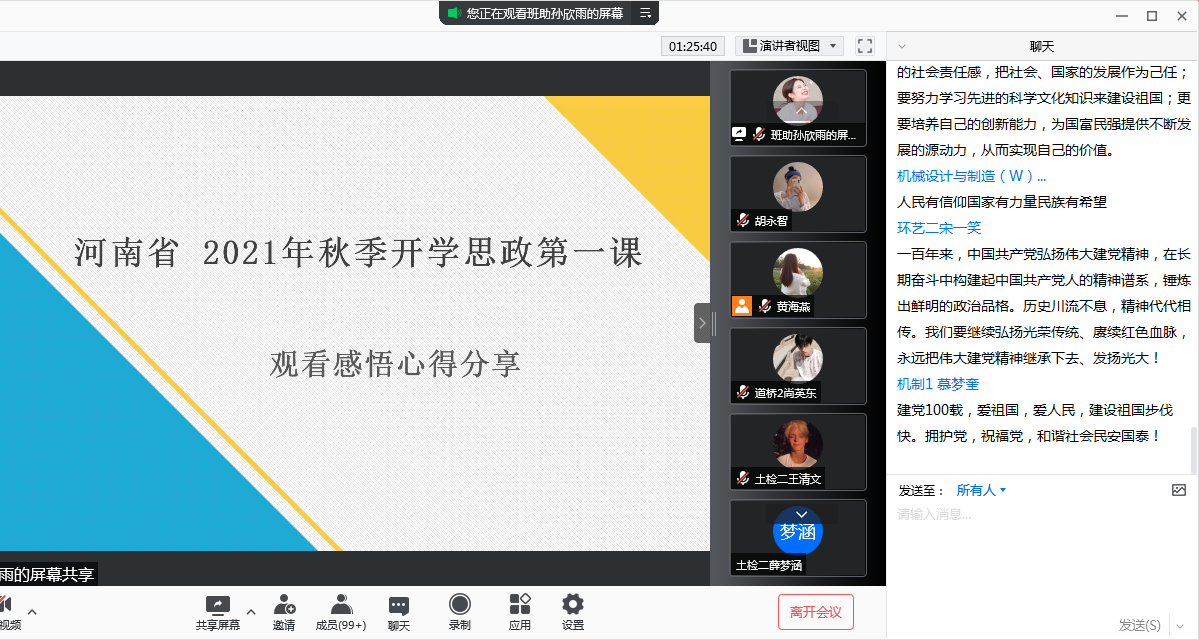Enter full screen view mode
1199x640 pixels.
[x=865, y=46]
